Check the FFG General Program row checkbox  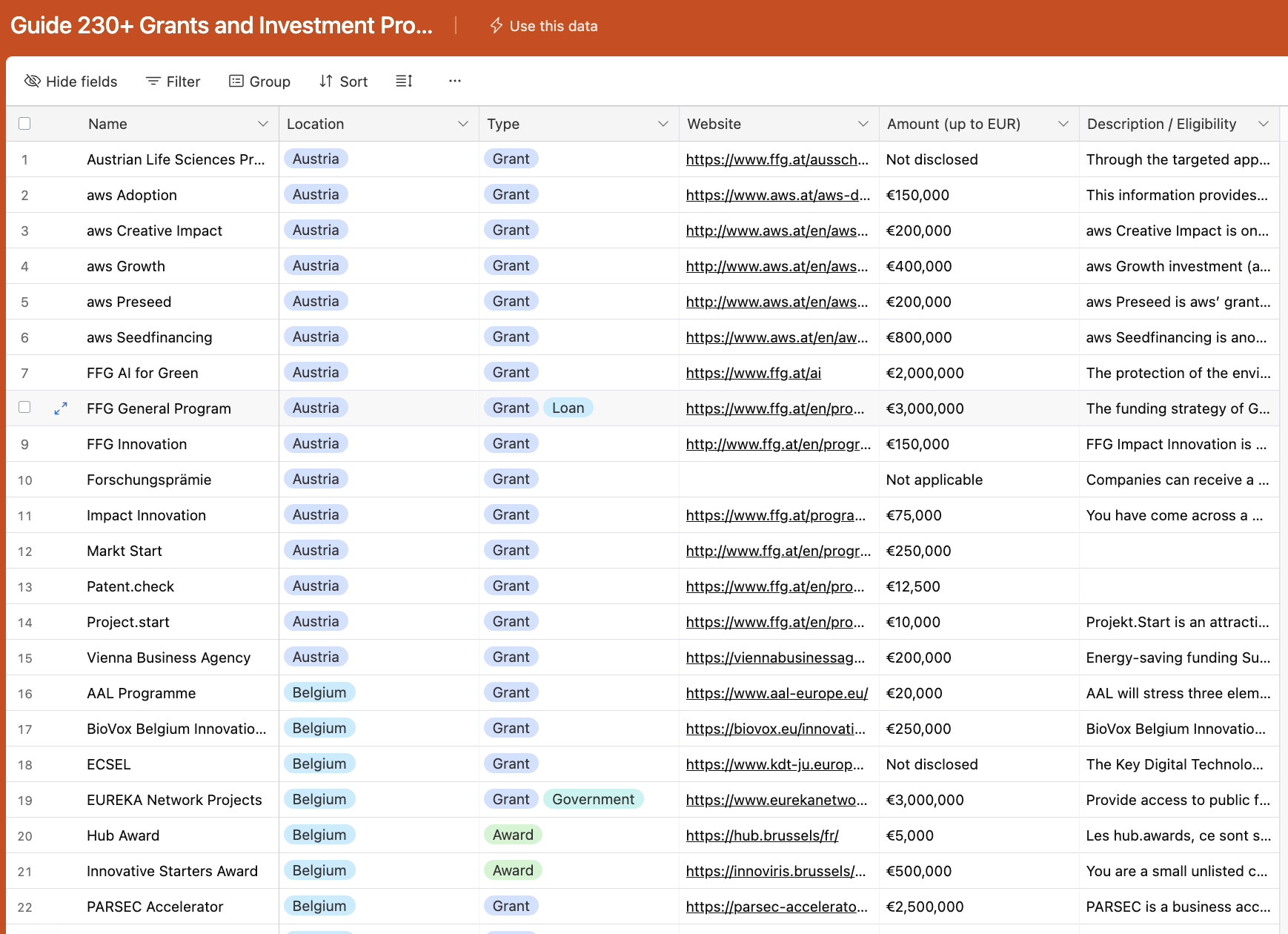(x=24, y=408)
